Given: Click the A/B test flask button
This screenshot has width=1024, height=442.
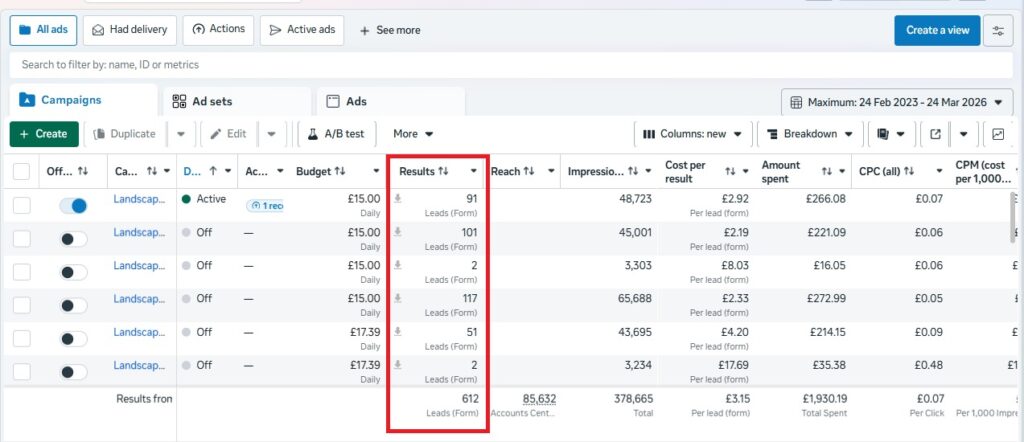Looking at the screenshot, I should (x=336, y=134).
